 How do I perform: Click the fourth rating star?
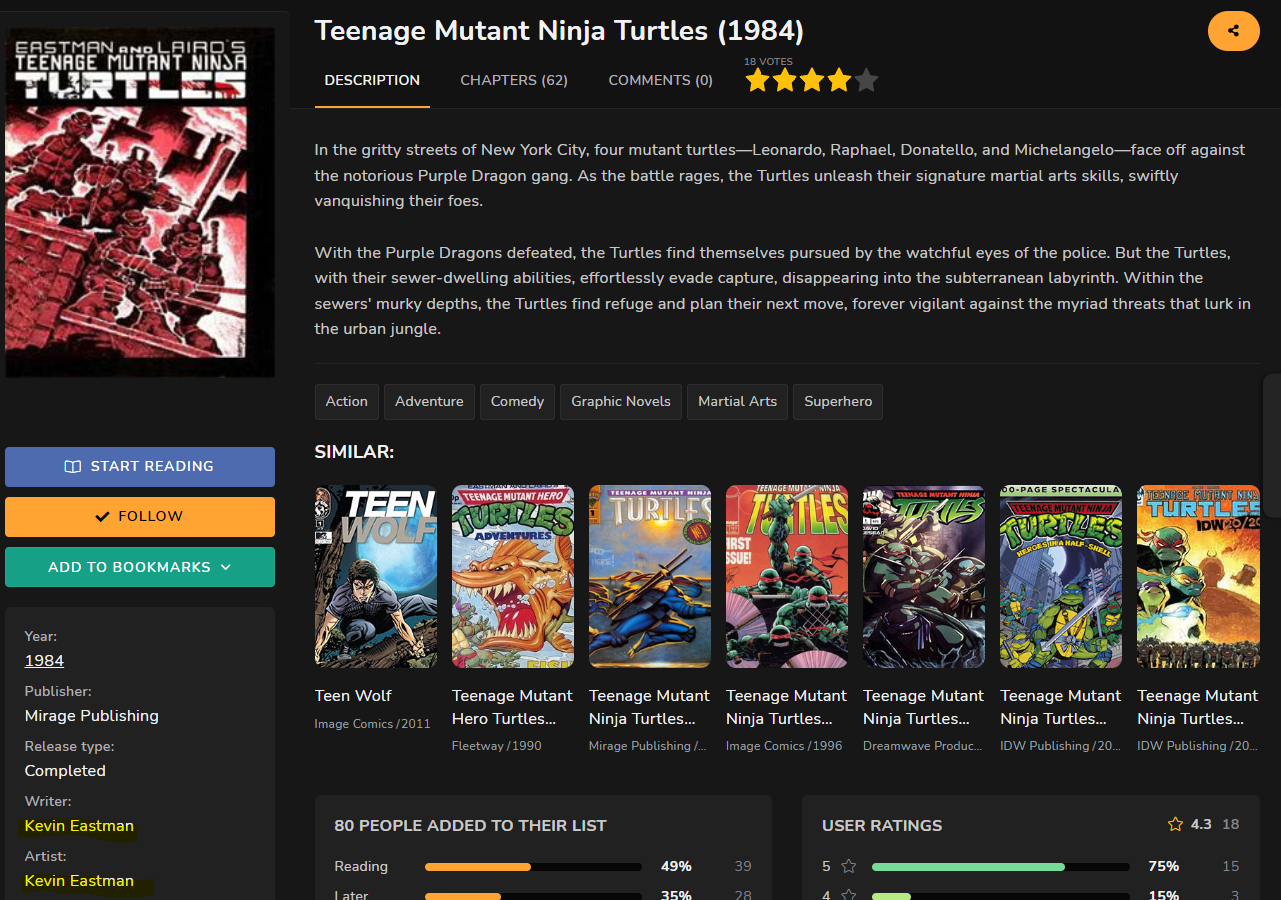pyautogui.click(x=839, y=80)
